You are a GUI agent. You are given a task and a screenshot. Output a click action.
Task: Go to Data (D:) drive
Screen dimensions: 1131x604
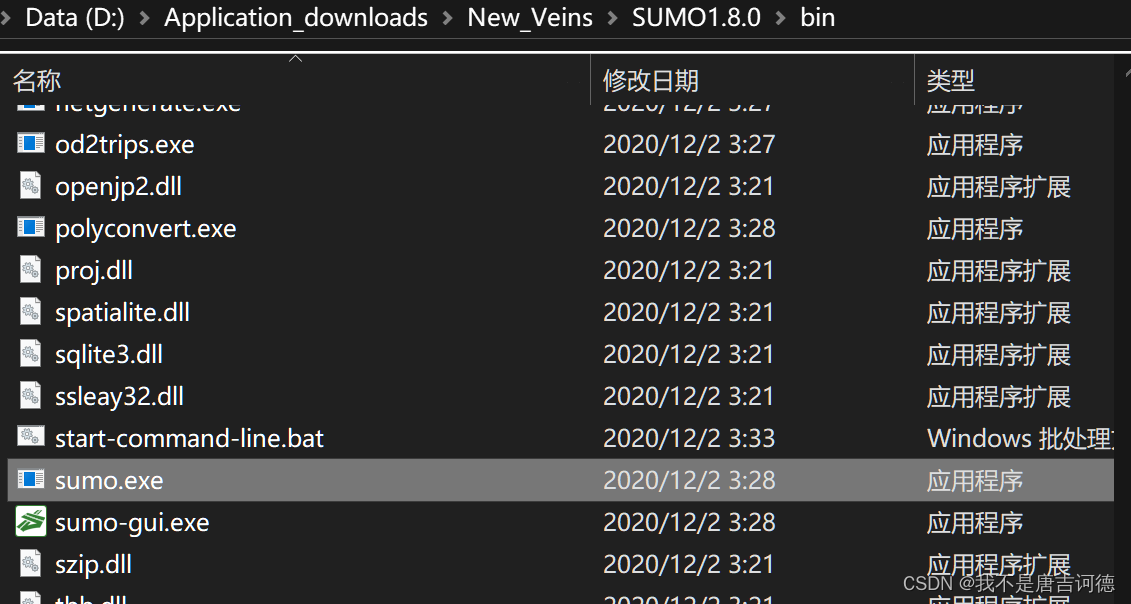(x=75, y=16)
